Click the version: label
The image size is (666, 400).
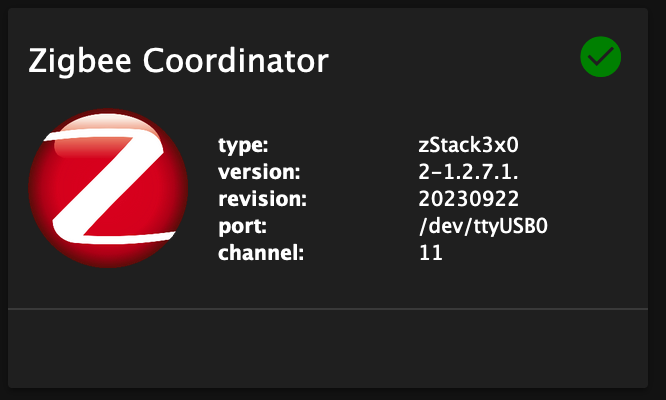259,172
